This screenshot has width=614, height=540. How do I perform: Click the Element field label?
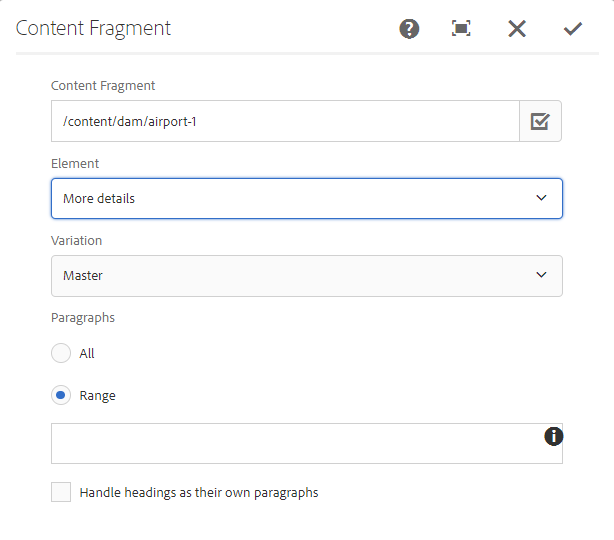(75, 163)
